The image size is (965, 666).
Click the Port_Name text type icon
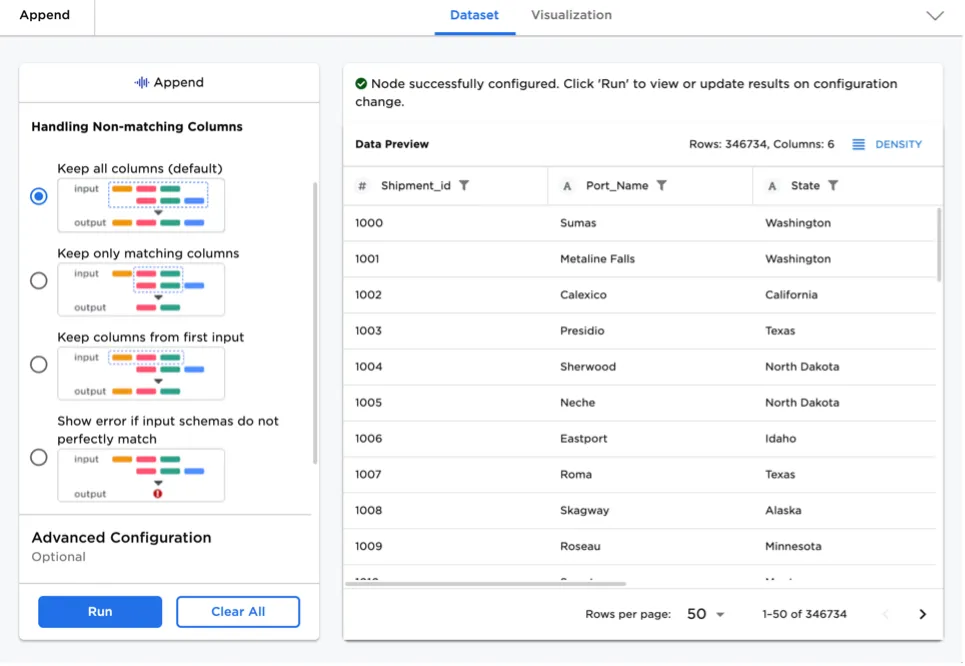[x=567, y=186]
